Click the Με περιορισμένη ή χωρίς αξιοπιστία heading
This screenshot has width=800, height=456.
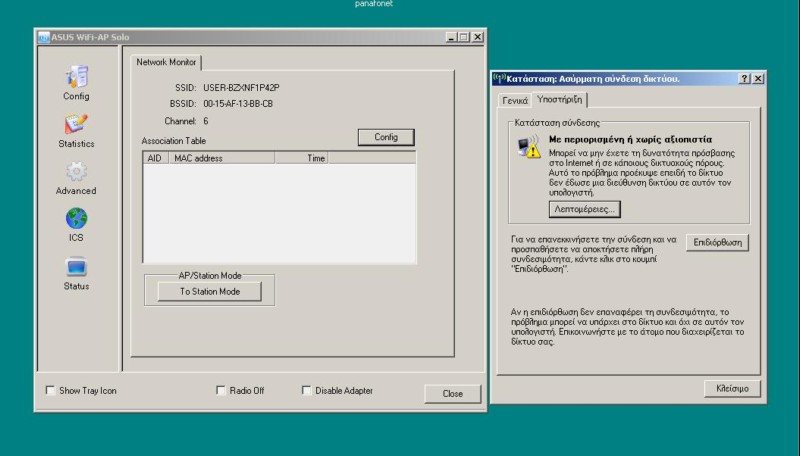(x=630, y=139)
